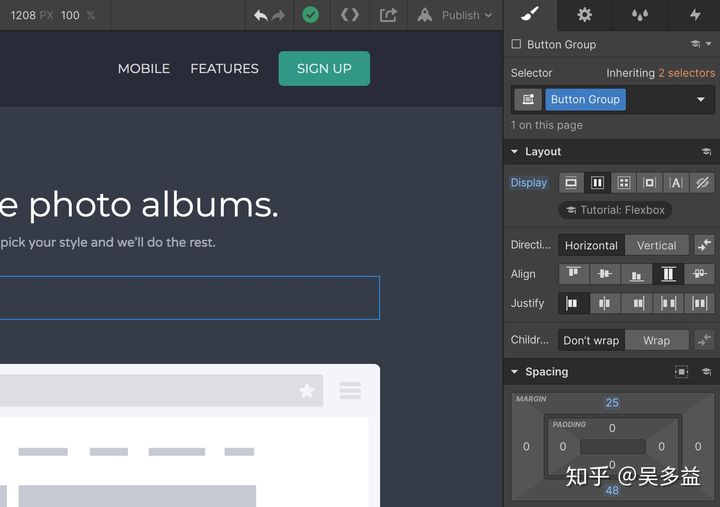Screen dimensions: 720x507
Task: Edit the left padding value 0
Action: (x=562, y=446)
